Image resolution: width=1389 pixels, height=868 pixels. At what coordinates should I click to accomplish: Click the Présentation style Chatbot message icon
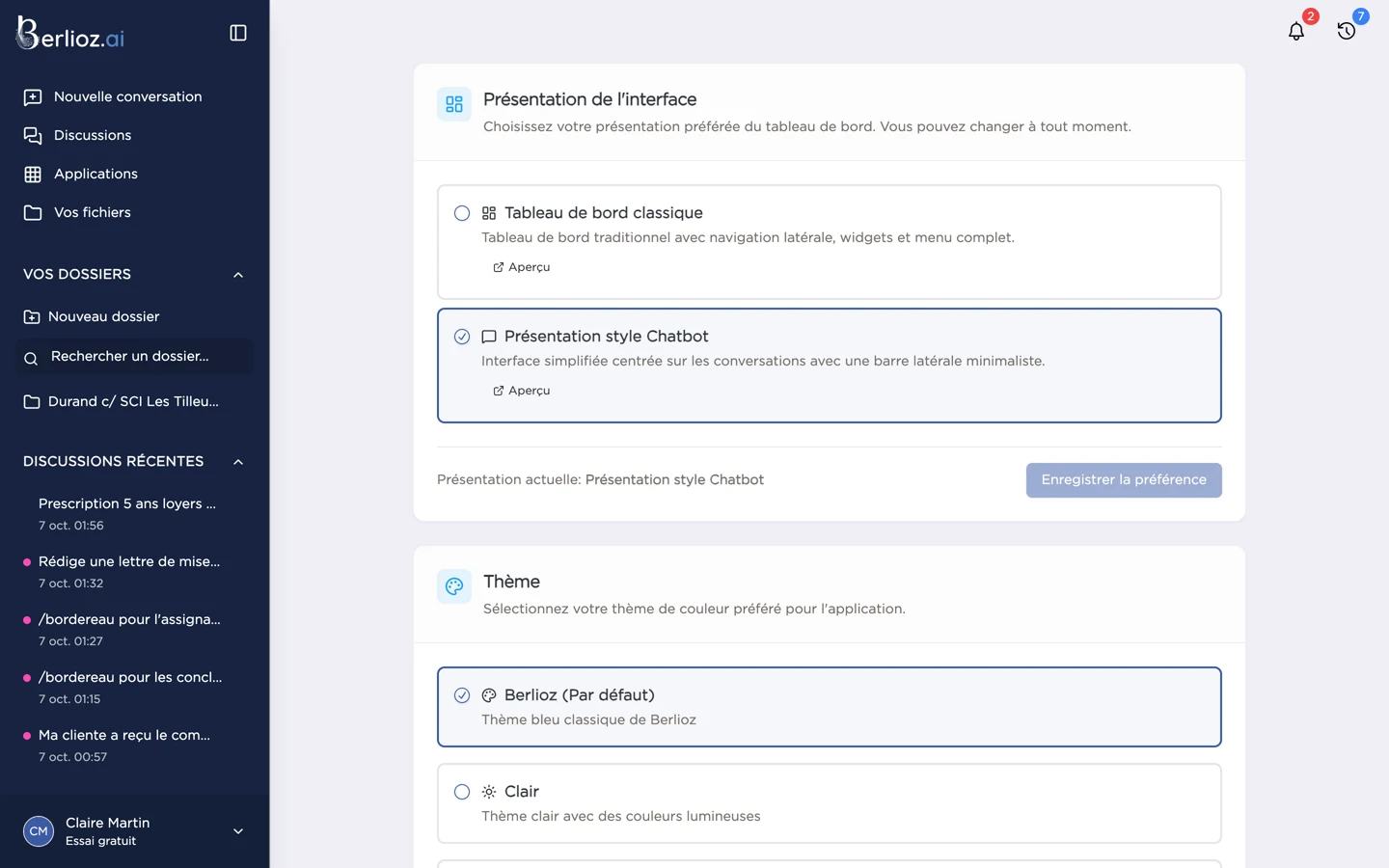pos(489,337)
